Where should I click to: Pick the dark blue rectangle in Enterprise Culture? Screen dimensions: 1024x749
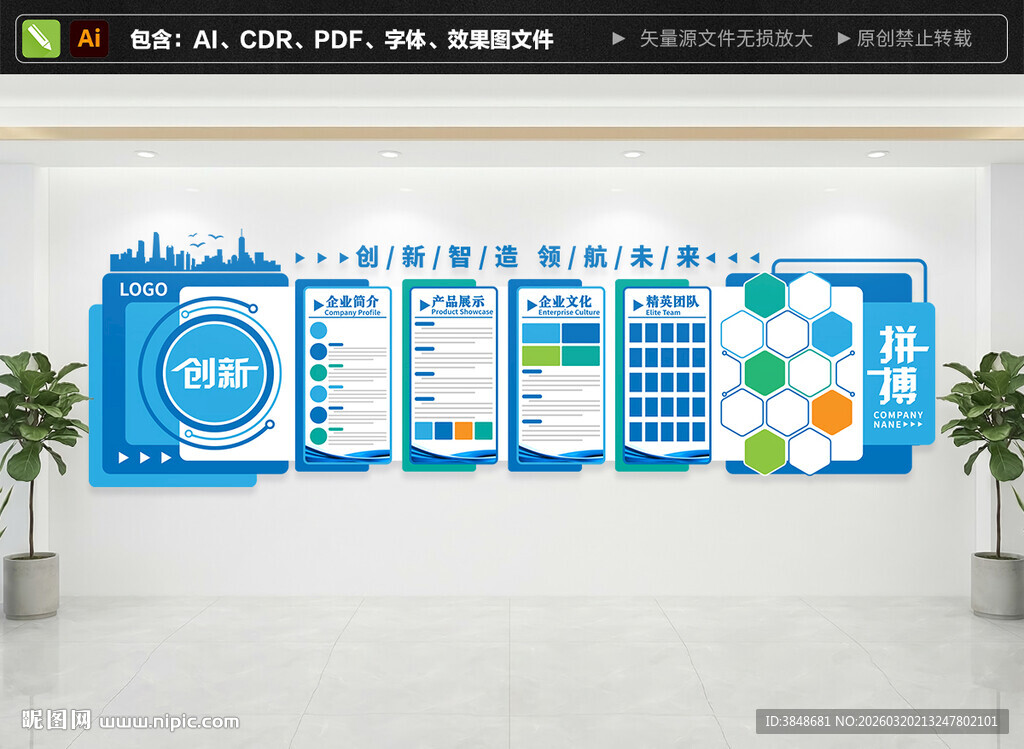pyautogui.click(x=581, y=333)
